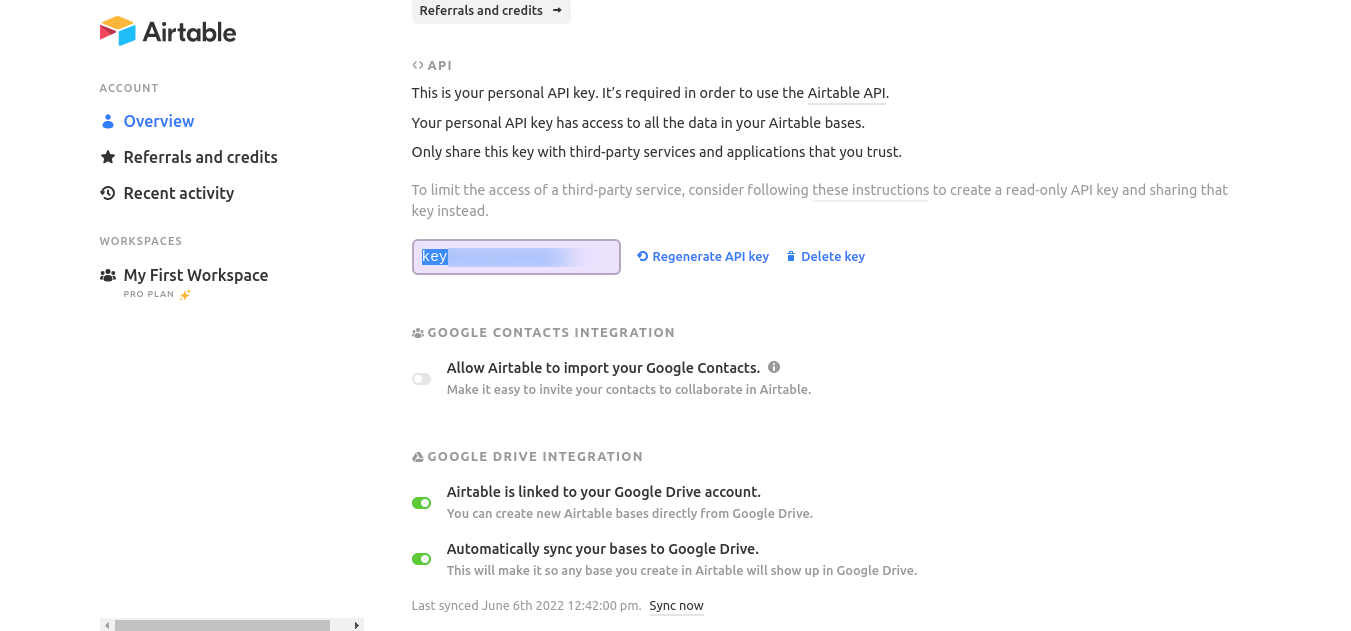Image resolution: width=1351 pixels, height=631 pixels.
Task: Click the info icon next to Google Contacts import
Action: point(773,367)
